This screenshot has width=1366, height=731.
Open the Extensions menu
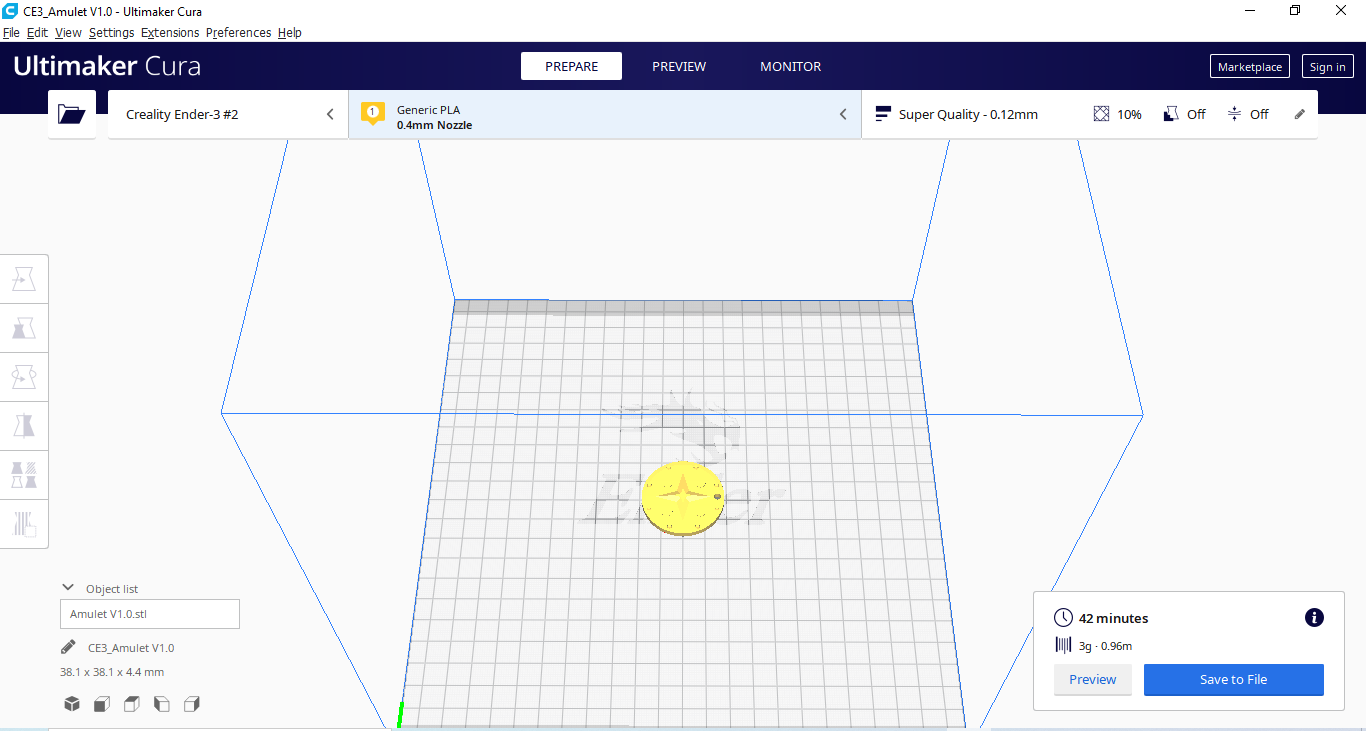(170, 33)
